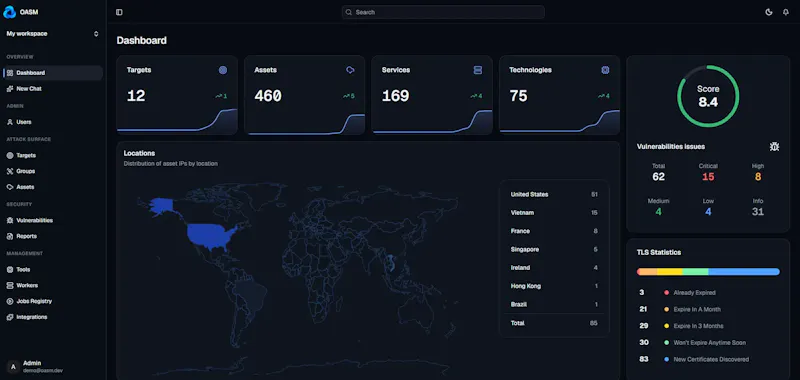Screen dimensions: 800x380
Task: Click High vulnerabilities count 8
Action: [x=758, y=177]
